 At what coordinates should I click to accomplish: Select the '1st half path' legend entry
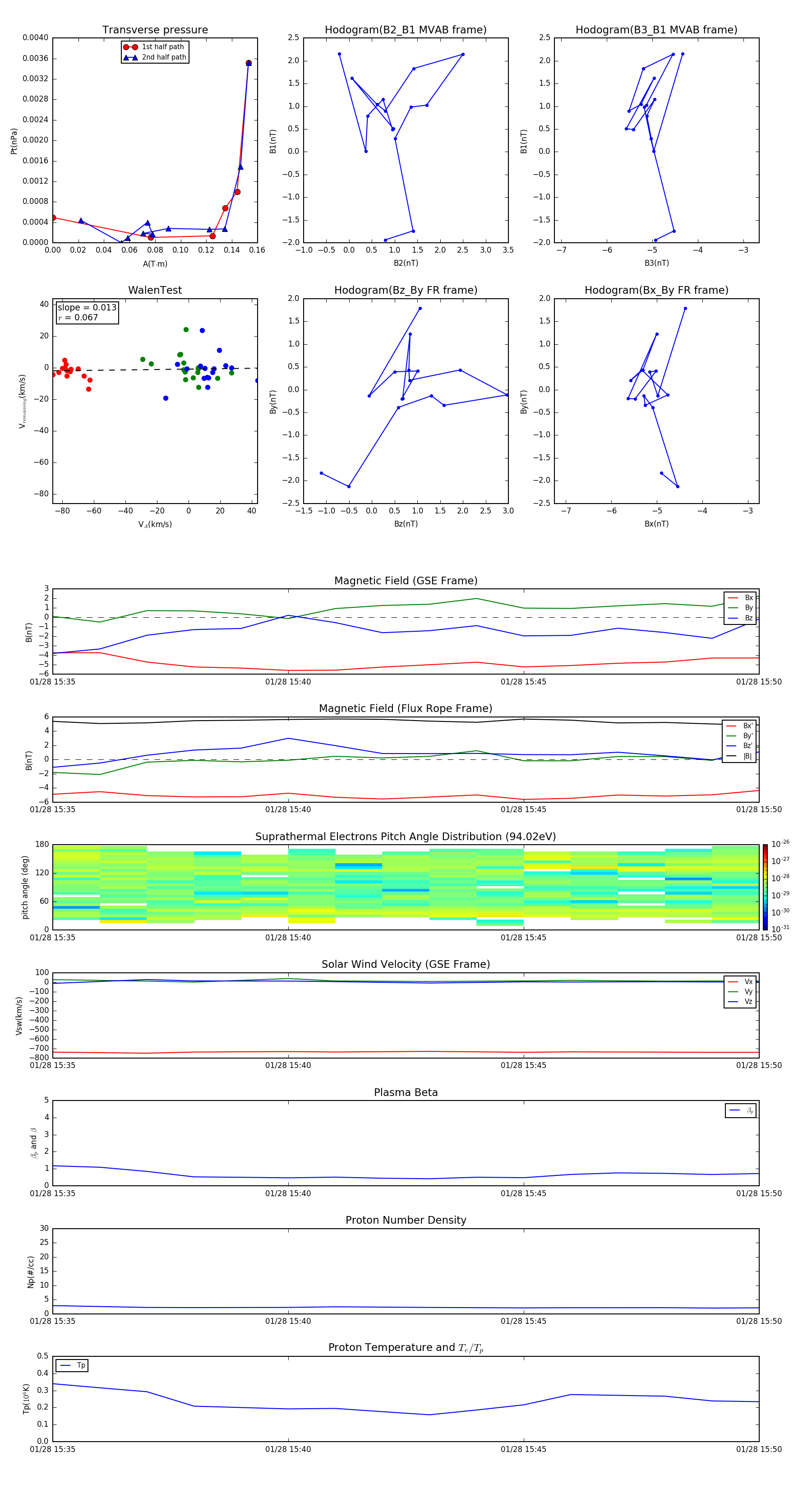tap(154, 47)
